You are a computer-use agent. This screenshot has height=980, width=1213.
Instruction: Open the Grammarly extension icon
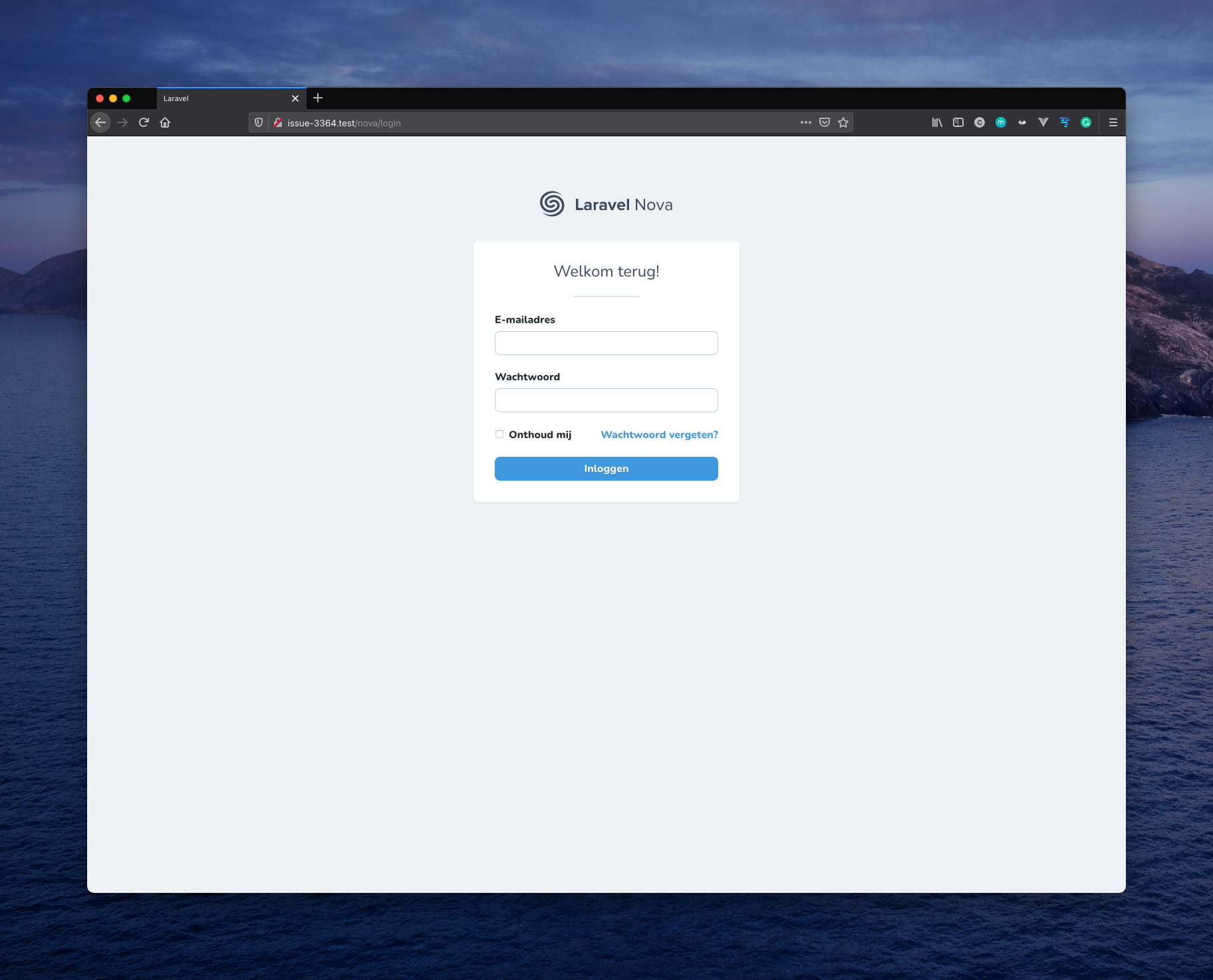1086,122
